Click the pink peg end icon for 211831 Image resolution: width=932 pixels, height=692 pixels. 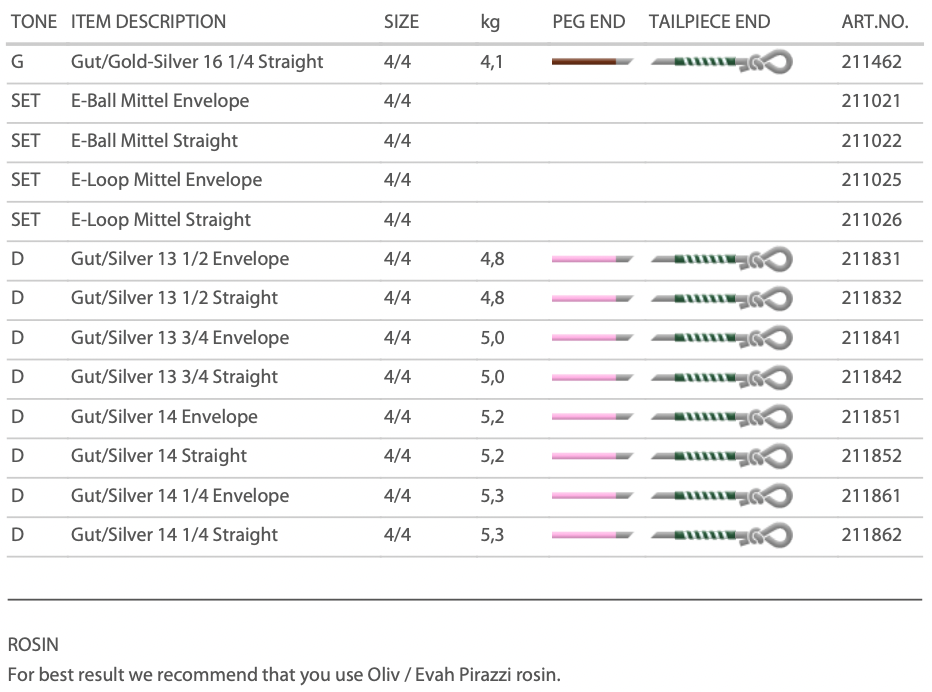point(591,259)
